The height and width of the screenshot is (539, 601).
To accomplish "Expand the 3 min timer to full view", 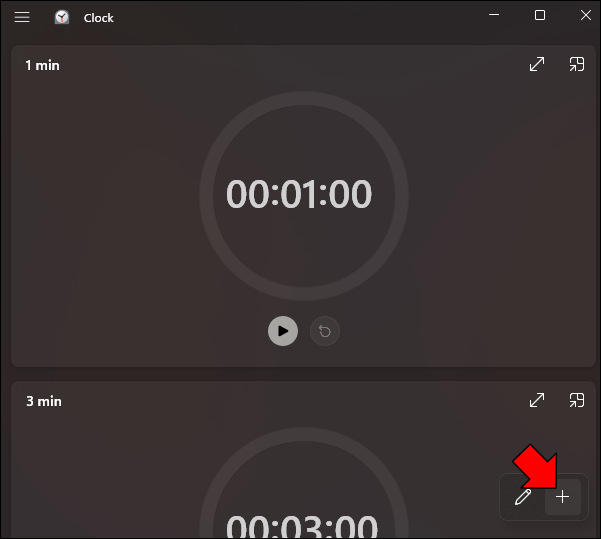I will pos(537,400).
